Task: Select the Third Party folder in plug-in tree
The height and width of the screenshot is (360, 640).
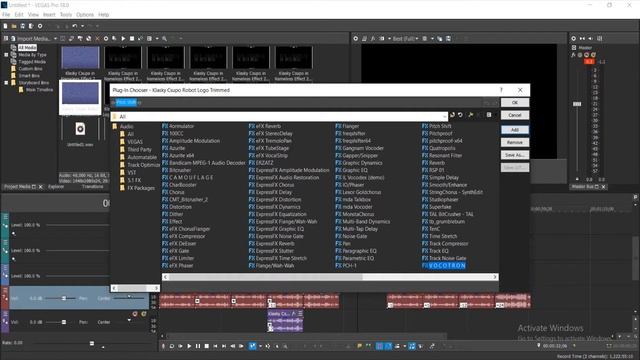Action: pos(139,149)
